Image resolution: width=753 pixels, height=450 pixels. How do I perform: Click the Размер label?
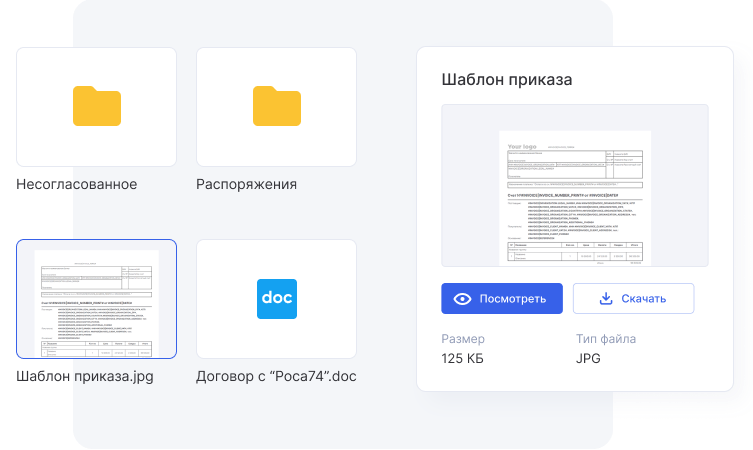463,339
